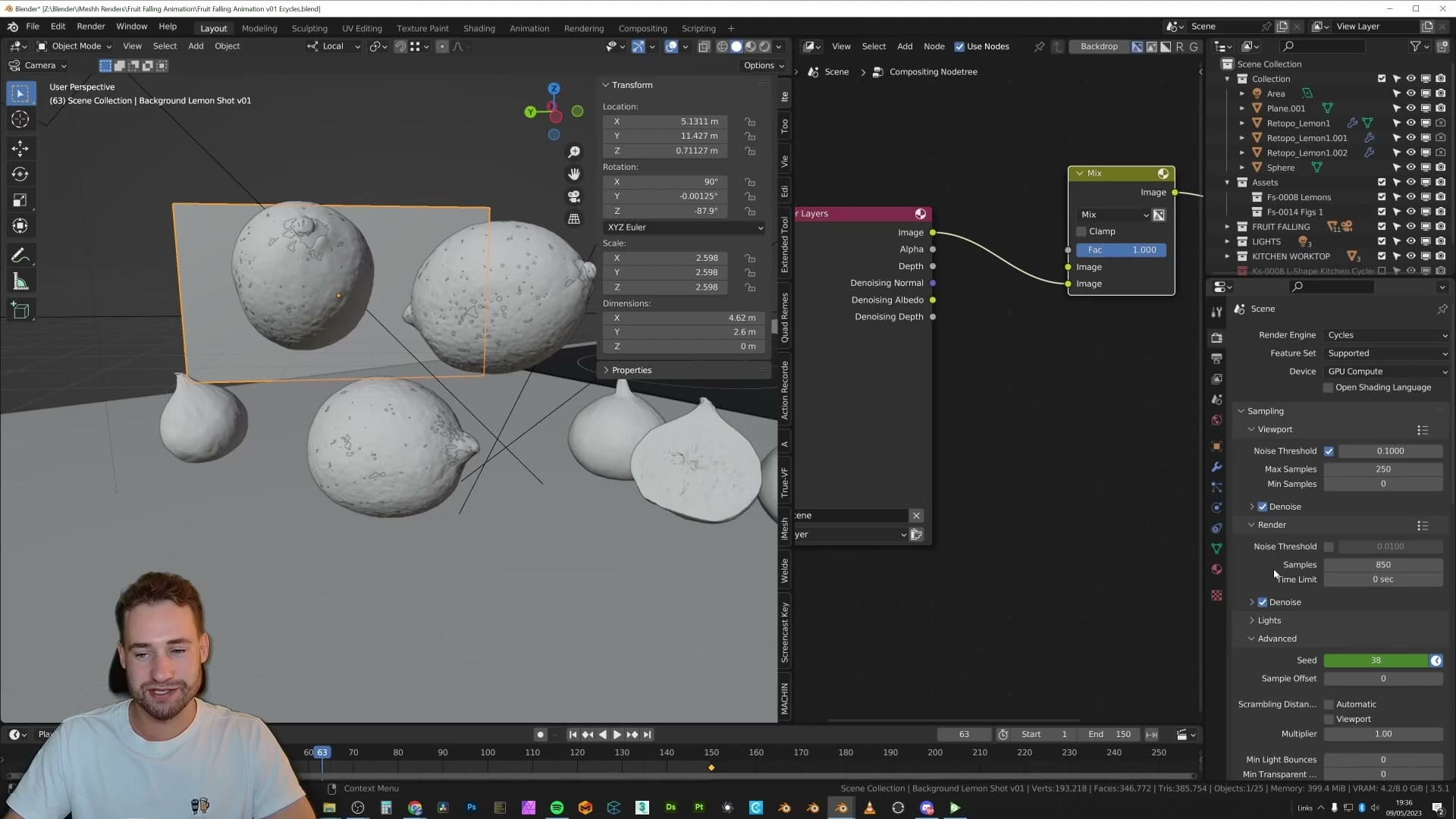Open Sampling Viewport presets list icon
Image resolution: width=1456 pixels, height=819 pixels.
pos(1423,430)
